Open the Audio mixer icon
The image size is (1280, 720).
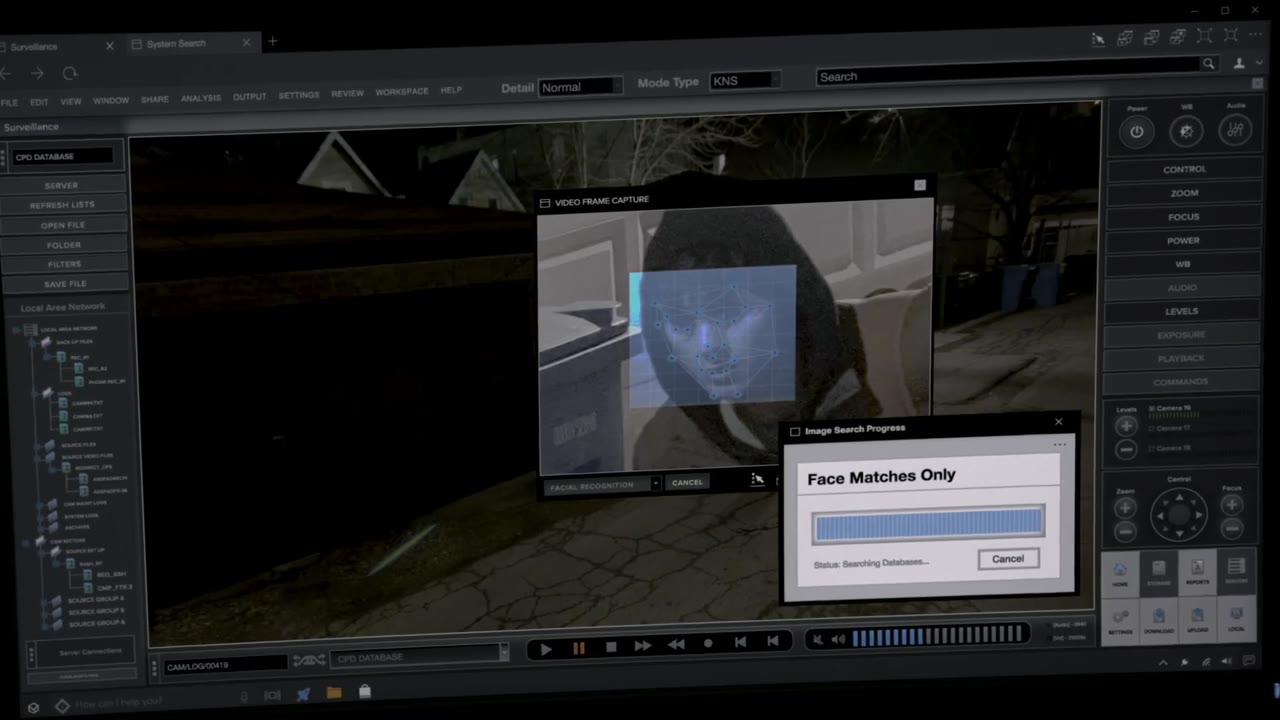pos(1235,130)
